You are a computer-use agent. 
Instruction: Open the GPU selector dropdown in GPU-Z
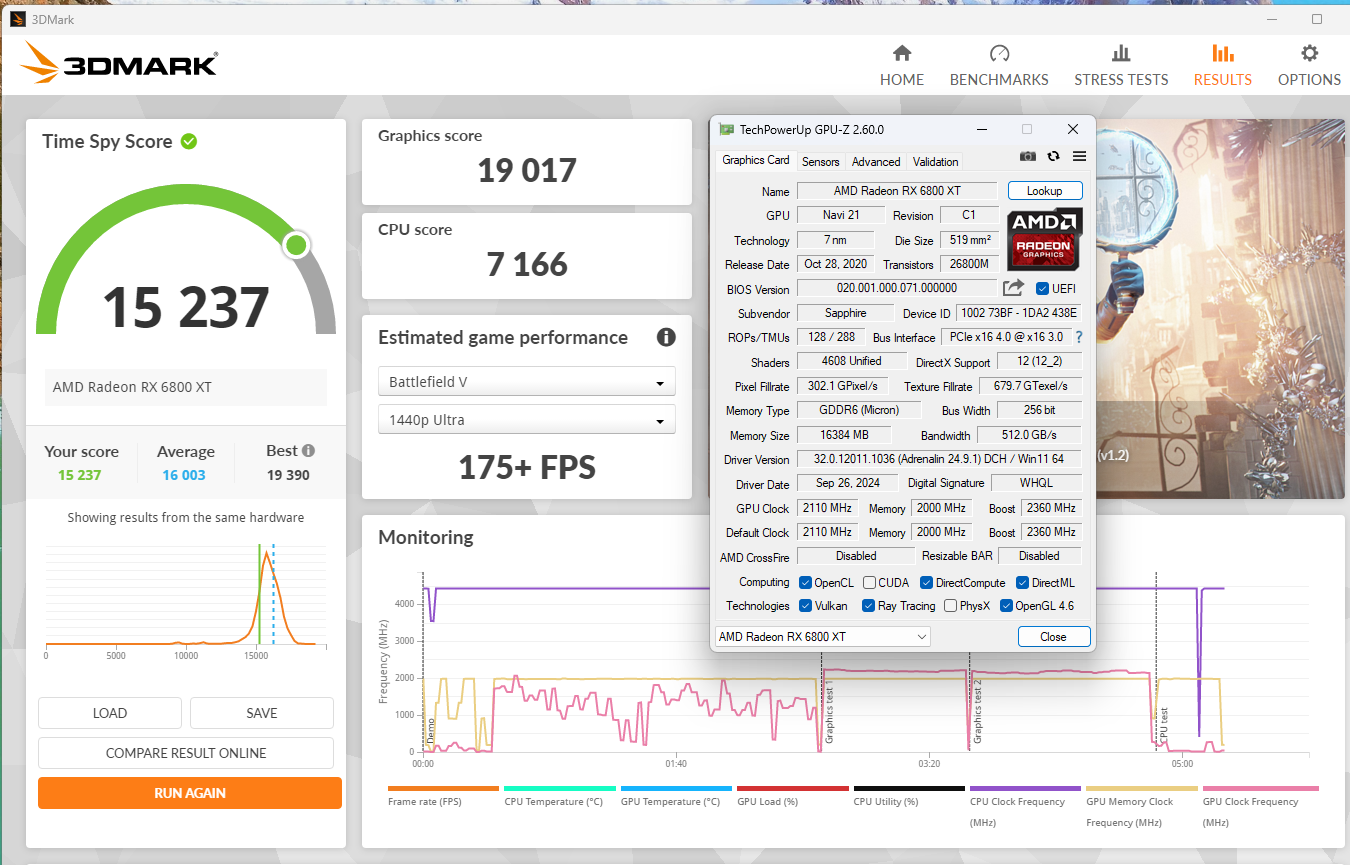point(823,637)
